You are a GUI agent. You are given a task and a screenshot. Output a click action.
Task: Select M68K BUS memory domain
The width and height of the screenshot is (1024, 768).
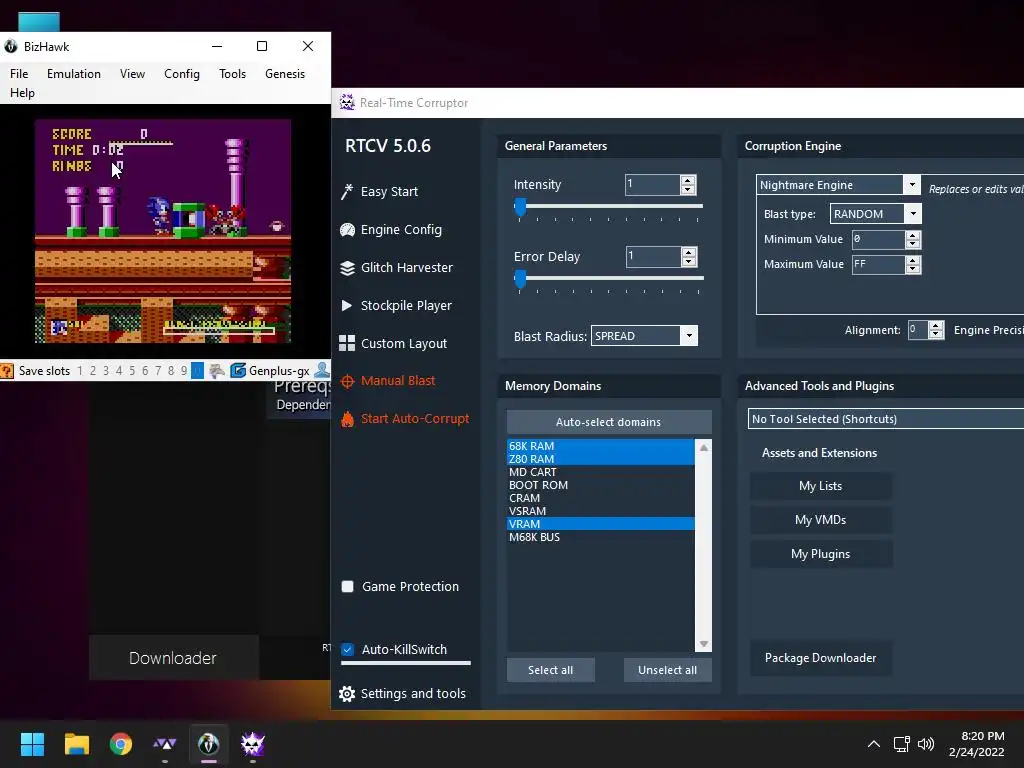coord(600,537)
